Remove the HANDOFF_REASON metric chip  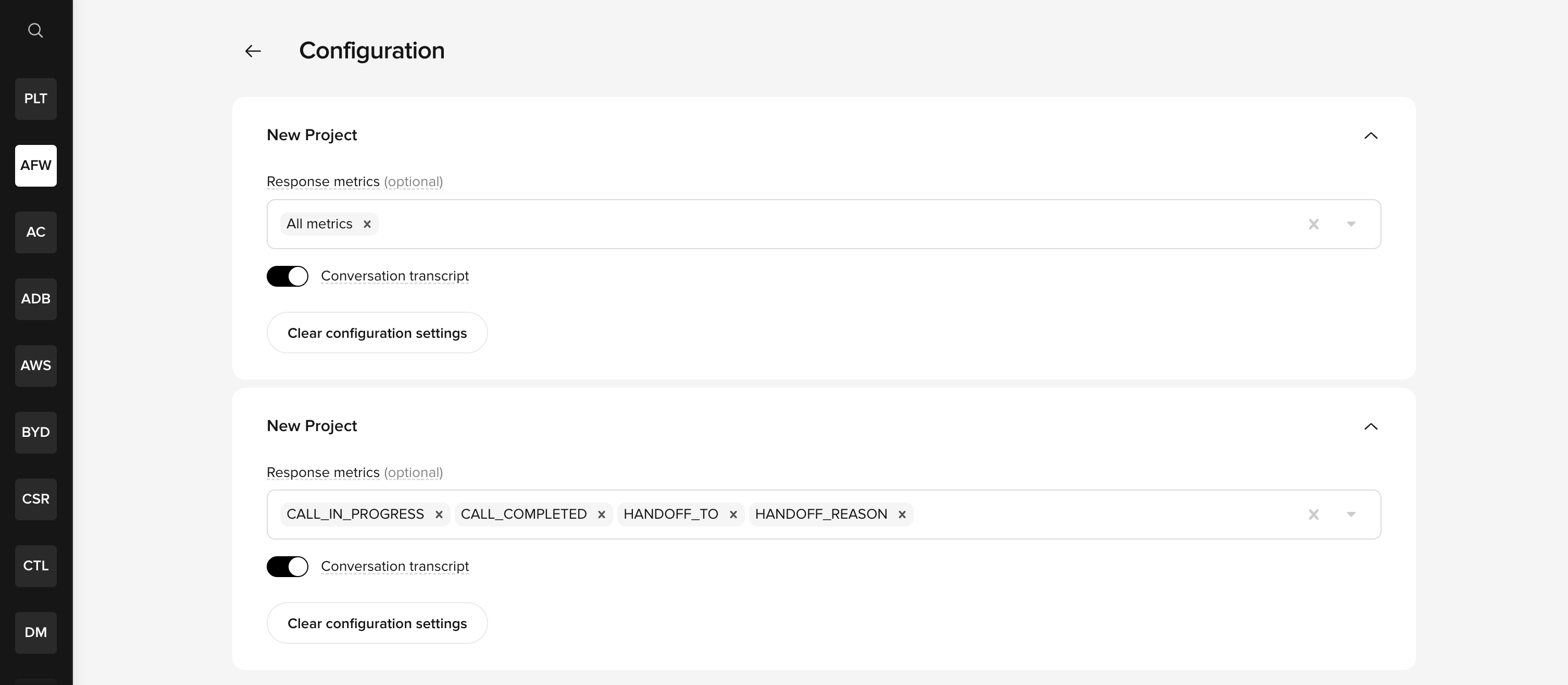902,514
